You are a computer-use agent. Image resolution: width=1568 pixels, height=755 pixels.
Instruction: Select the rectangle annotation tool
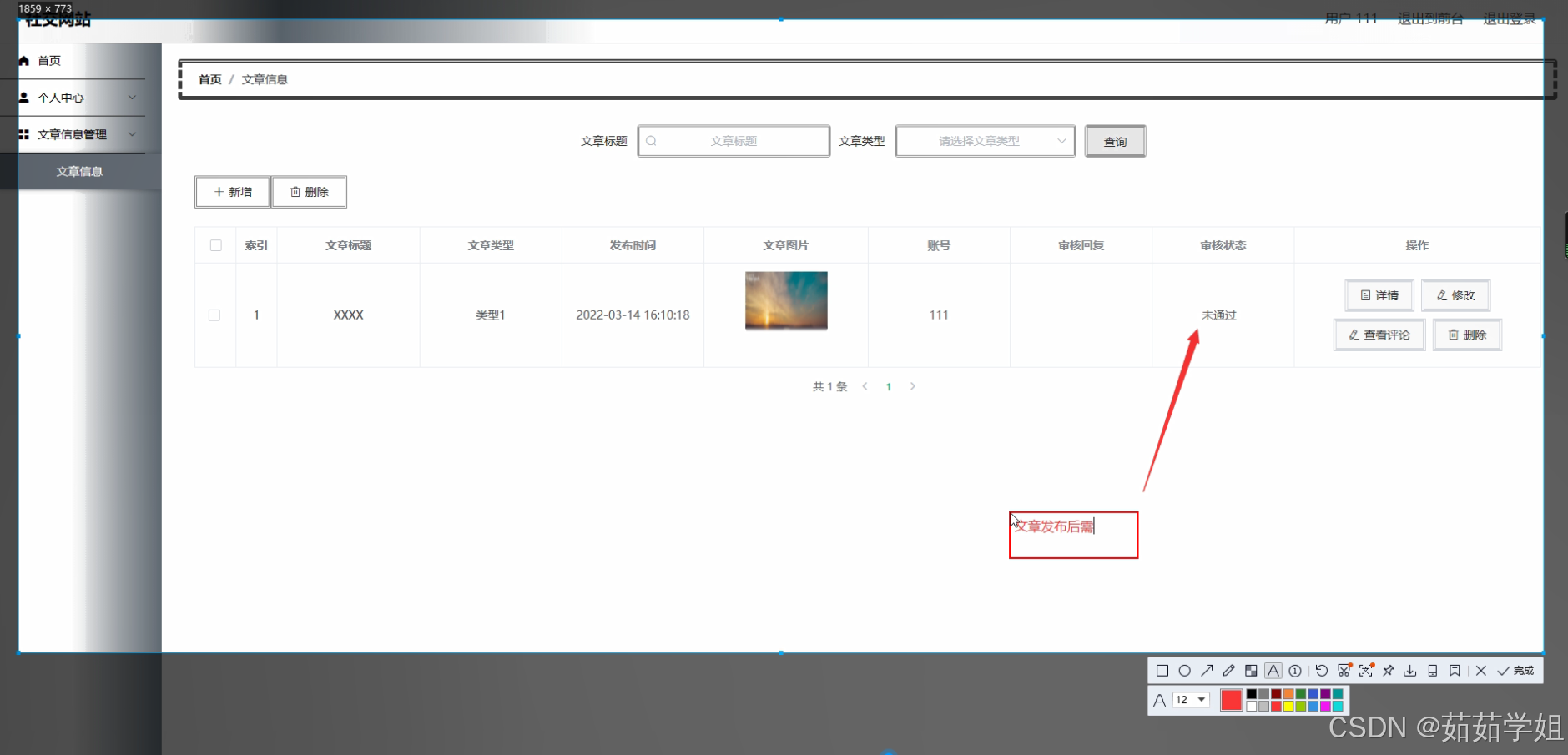1163,671
